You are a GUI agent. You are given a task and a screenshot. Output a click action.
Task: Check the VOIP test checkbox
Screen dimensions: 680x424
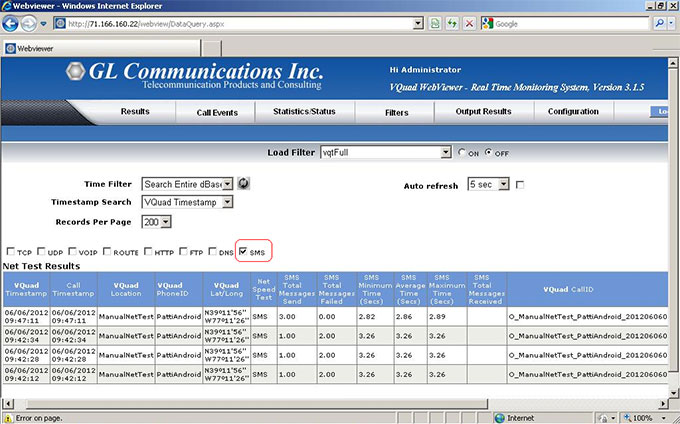[x=72, y=251]
